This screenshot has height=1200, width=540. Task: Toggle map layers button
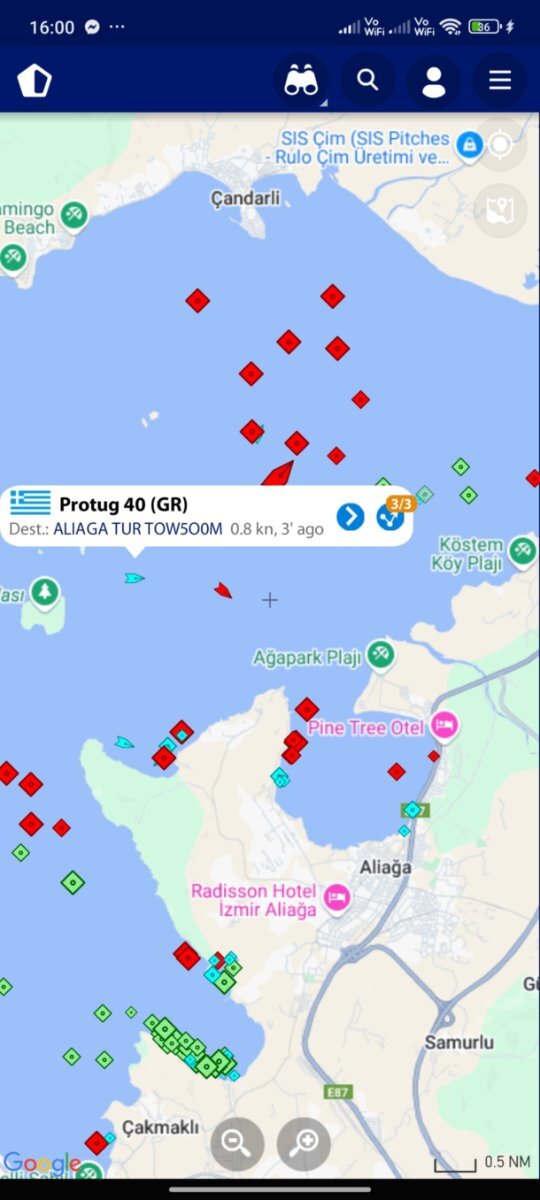[500, 211]
